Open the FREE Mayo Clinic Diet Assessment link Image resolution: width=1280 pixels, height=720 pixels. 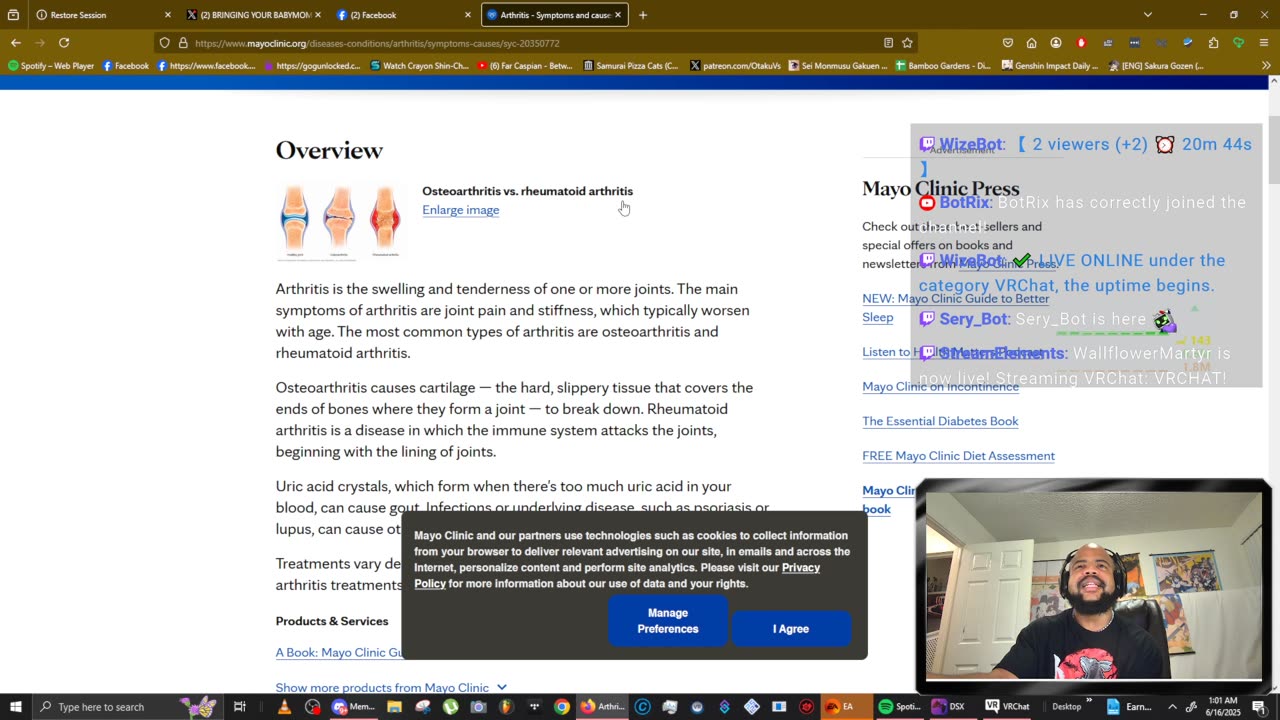click(x=958, y=456)
